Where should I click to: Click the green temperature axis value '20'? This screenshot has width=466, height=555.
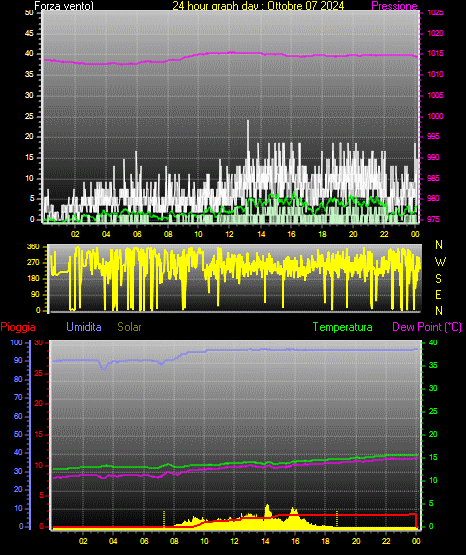coord(433,434)
